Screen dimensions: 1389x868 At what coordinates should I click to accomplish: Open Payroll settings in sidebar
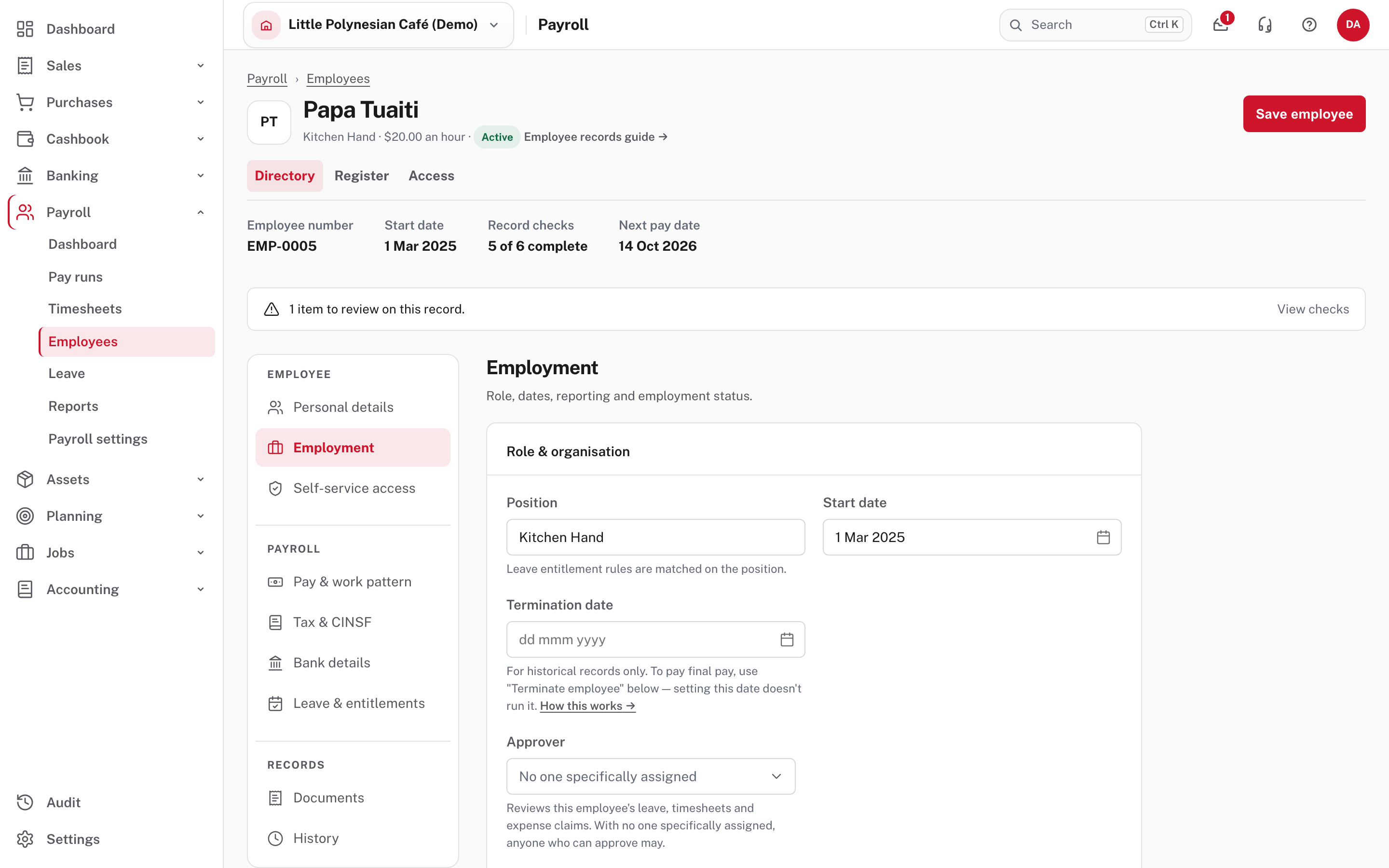click(x=97, y=439)
